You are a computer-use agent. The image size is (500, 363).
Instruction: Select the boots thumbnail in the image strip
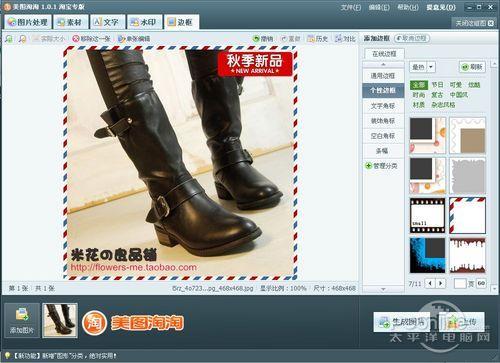(60, 320)
